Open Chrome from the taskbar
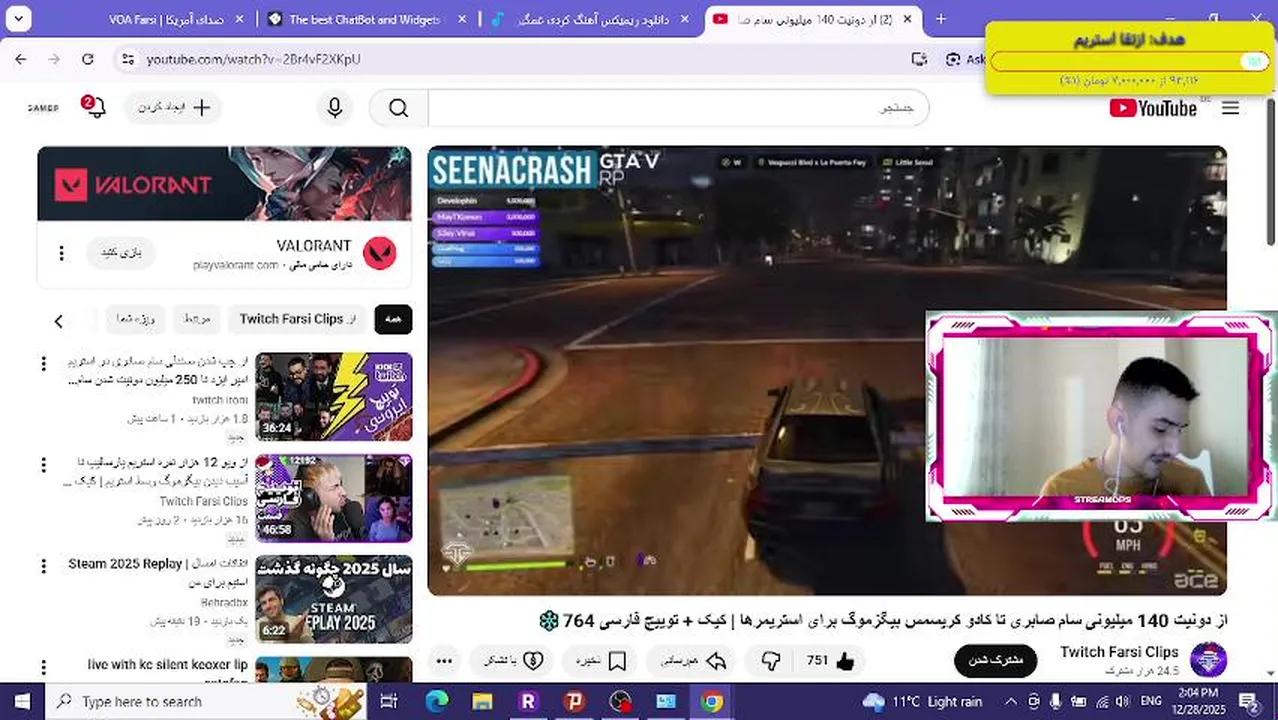1278x720 pixels. tap(712, 701)
